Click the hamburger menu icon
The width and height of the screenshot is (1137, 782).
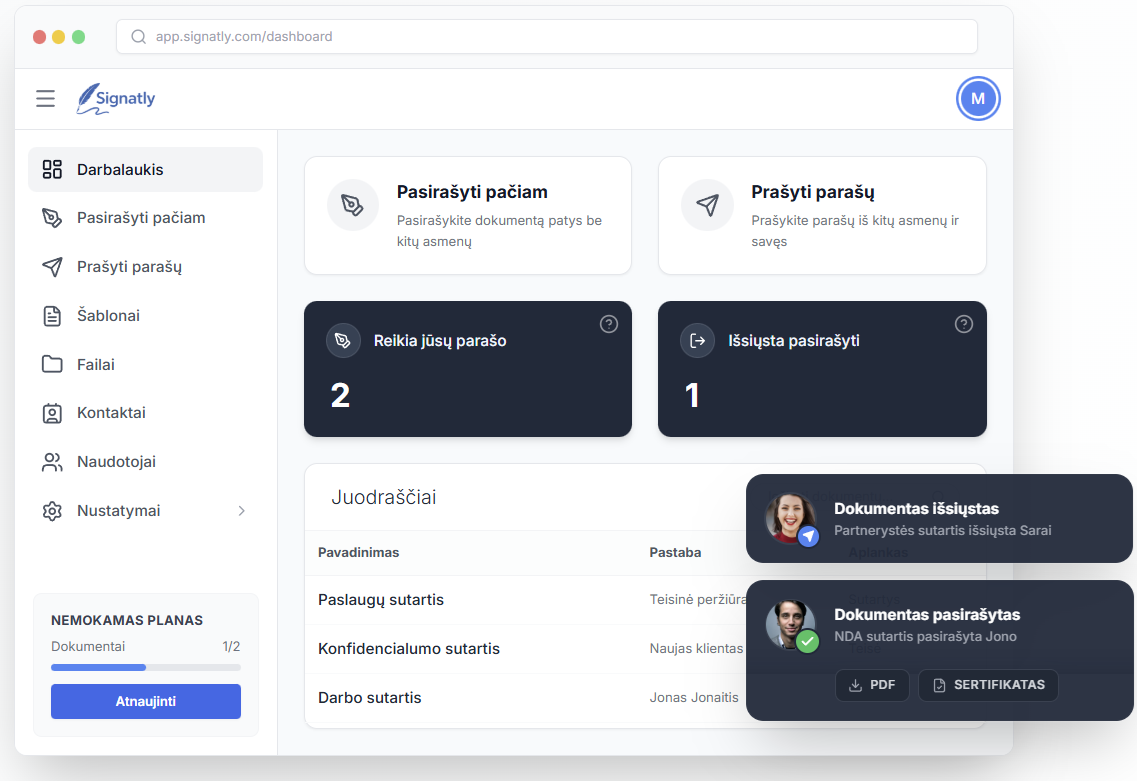coord(45,99)
